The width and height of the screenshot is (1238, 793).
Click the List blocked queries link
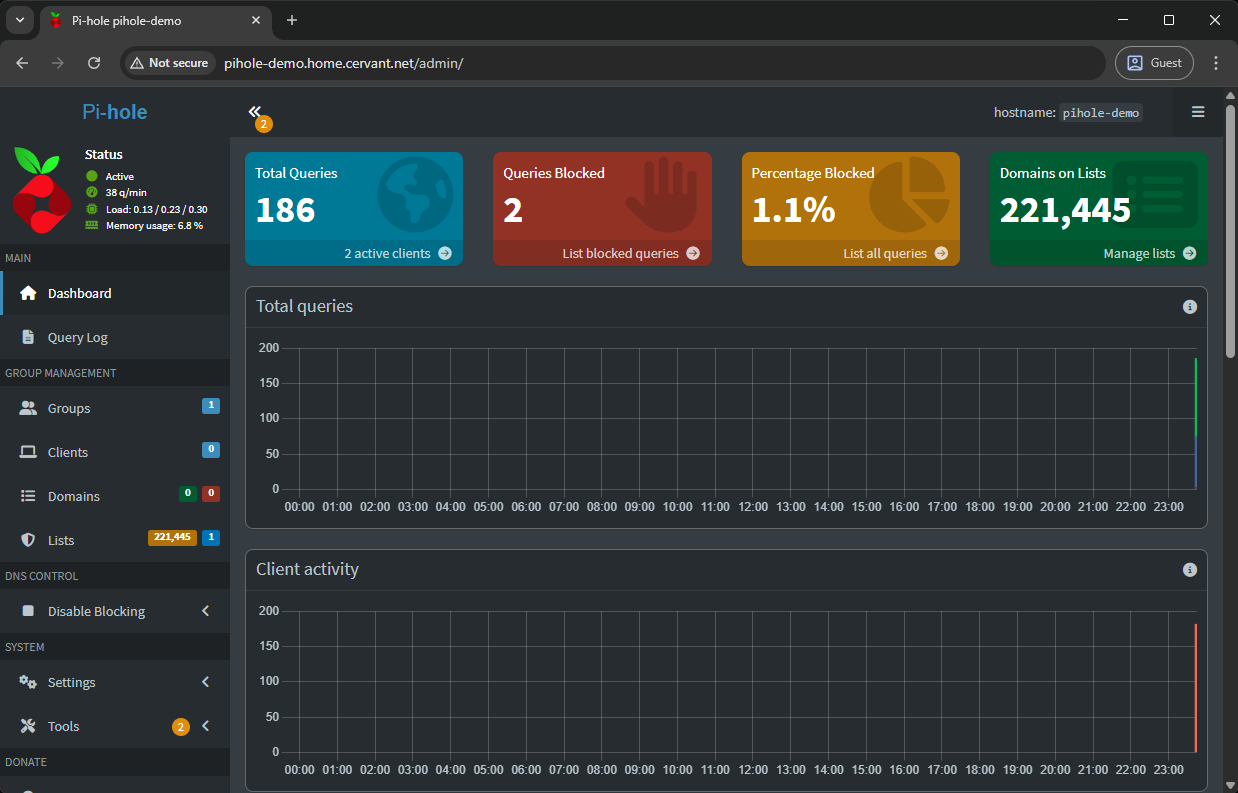coord(620,254)
